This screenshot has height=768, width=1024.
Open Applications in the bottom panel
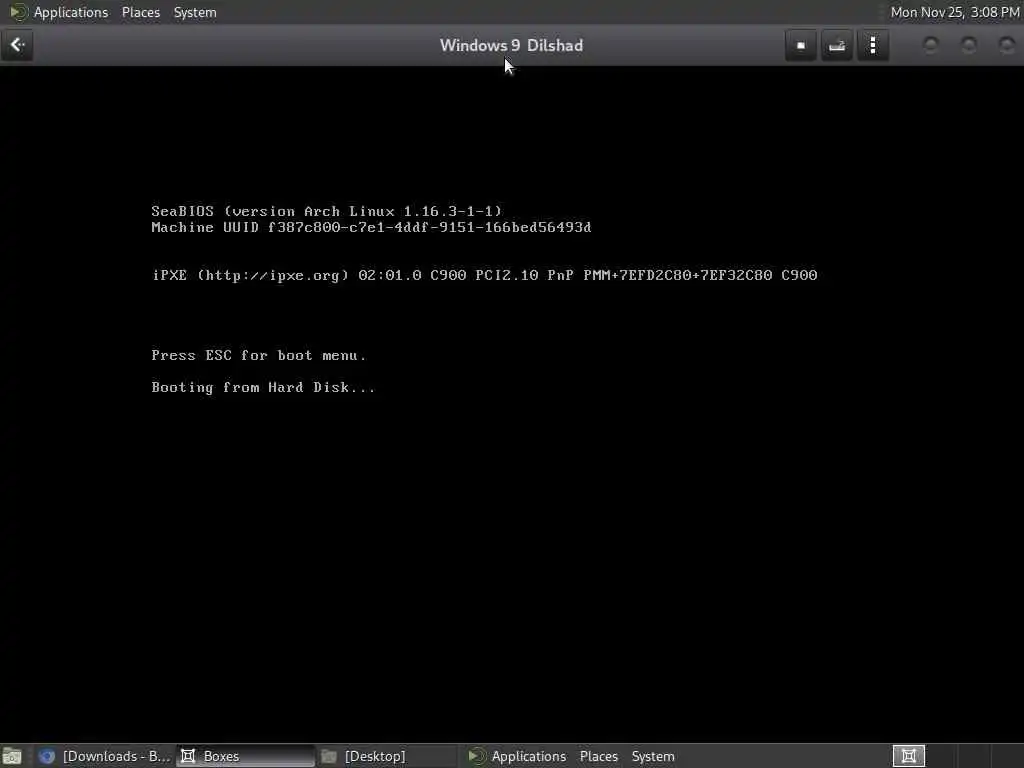(x=528, y=756)
